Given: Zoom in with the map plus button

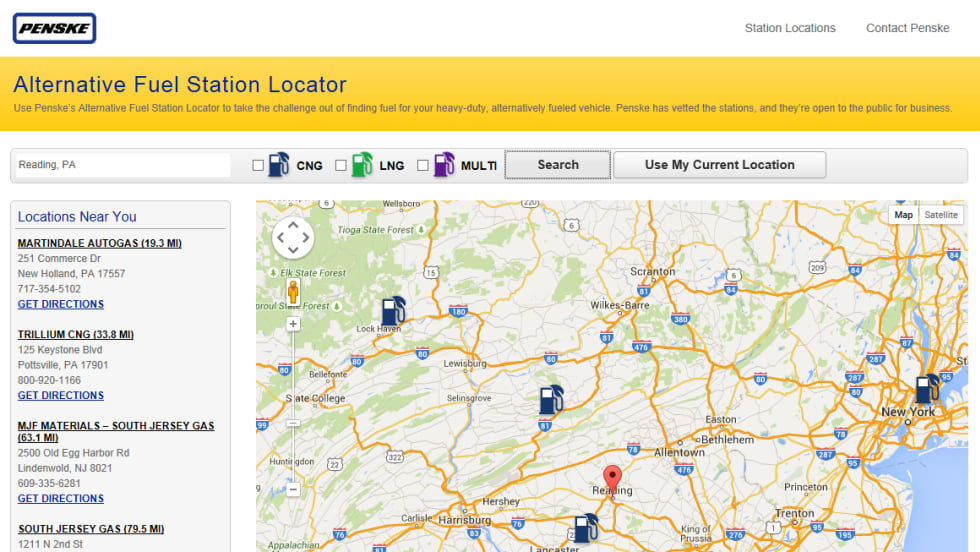Looking at the screenshot, I should (x=293, y=324).
